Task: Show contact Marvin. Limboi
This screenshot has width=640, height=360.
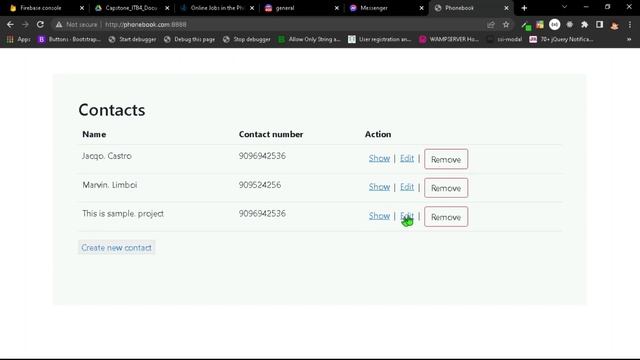Action: pos(379,187)
